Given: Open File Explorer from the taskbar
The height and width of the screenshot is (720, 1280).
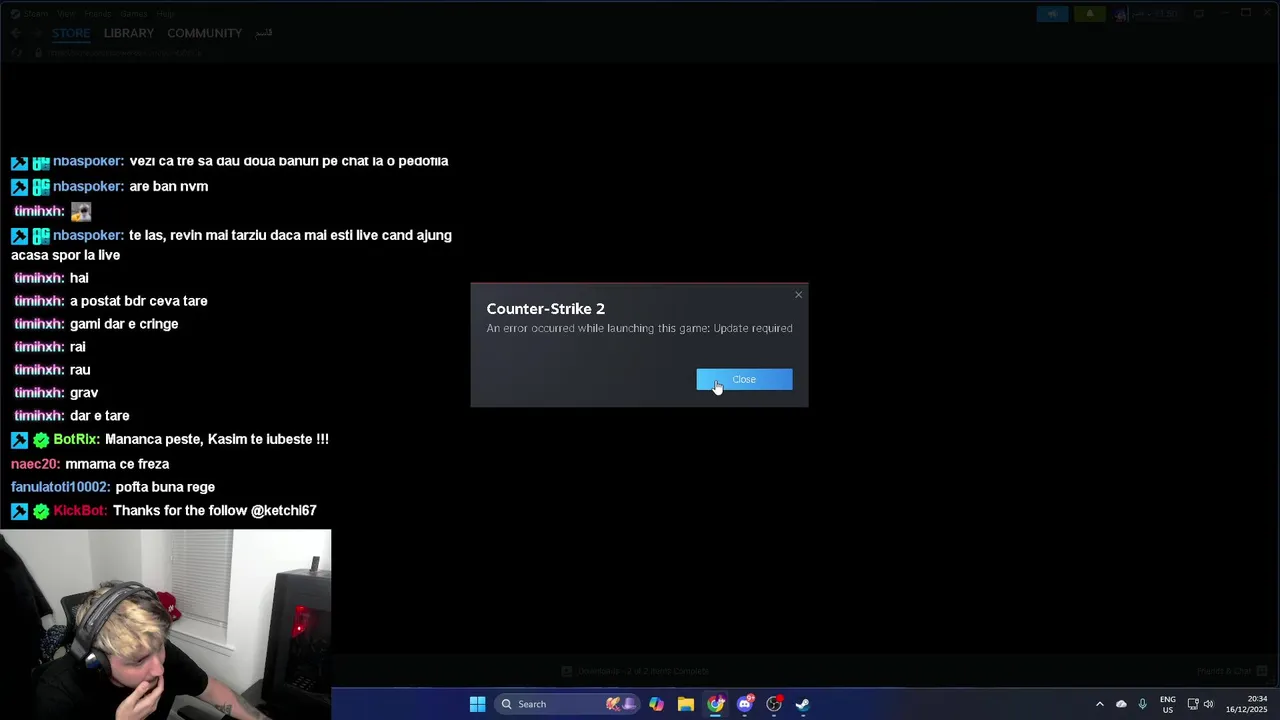Looking at the screenshot, I should coord(686,704).
